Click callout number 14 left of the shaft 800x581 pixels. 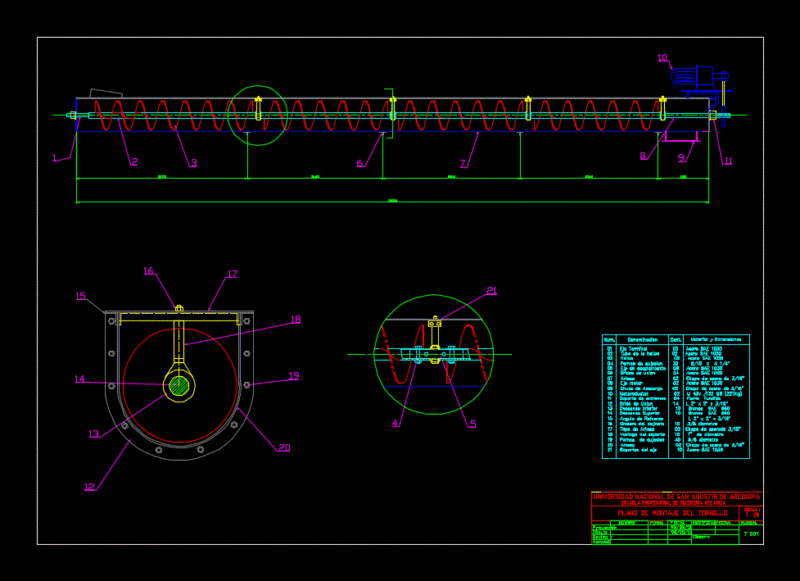point(80,379)
